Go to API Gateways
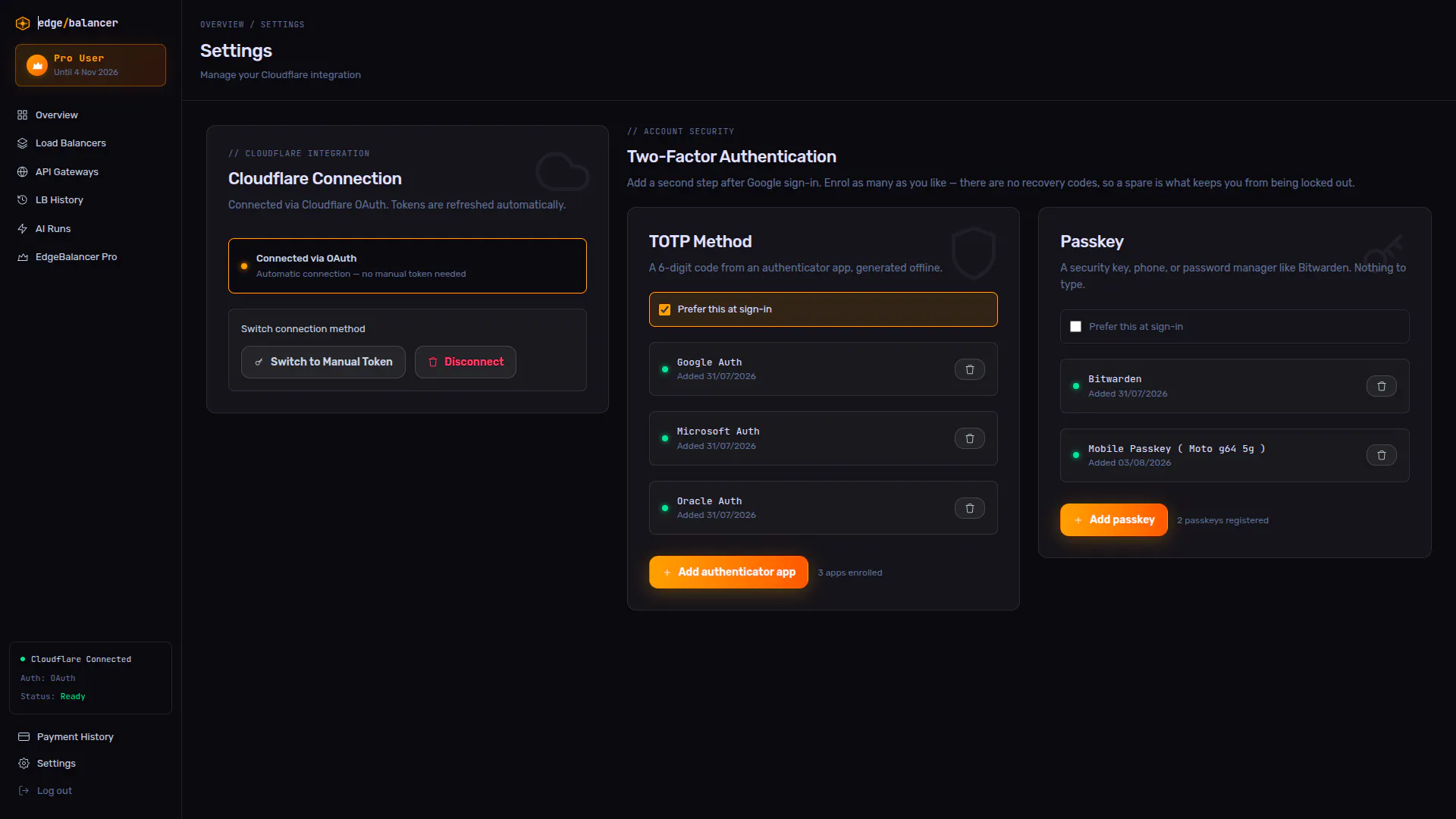1456x819 pixels. [x=67, y=172]
